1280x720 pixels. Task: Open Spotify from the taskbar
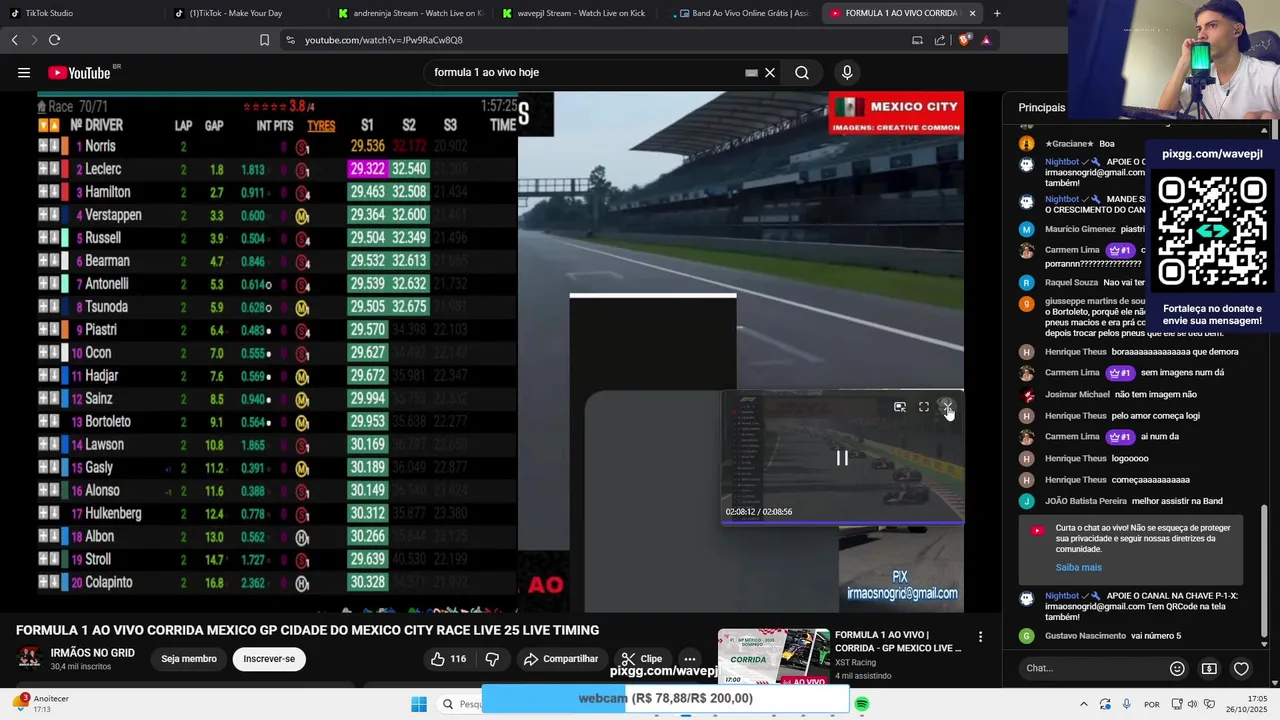[862, 704]
